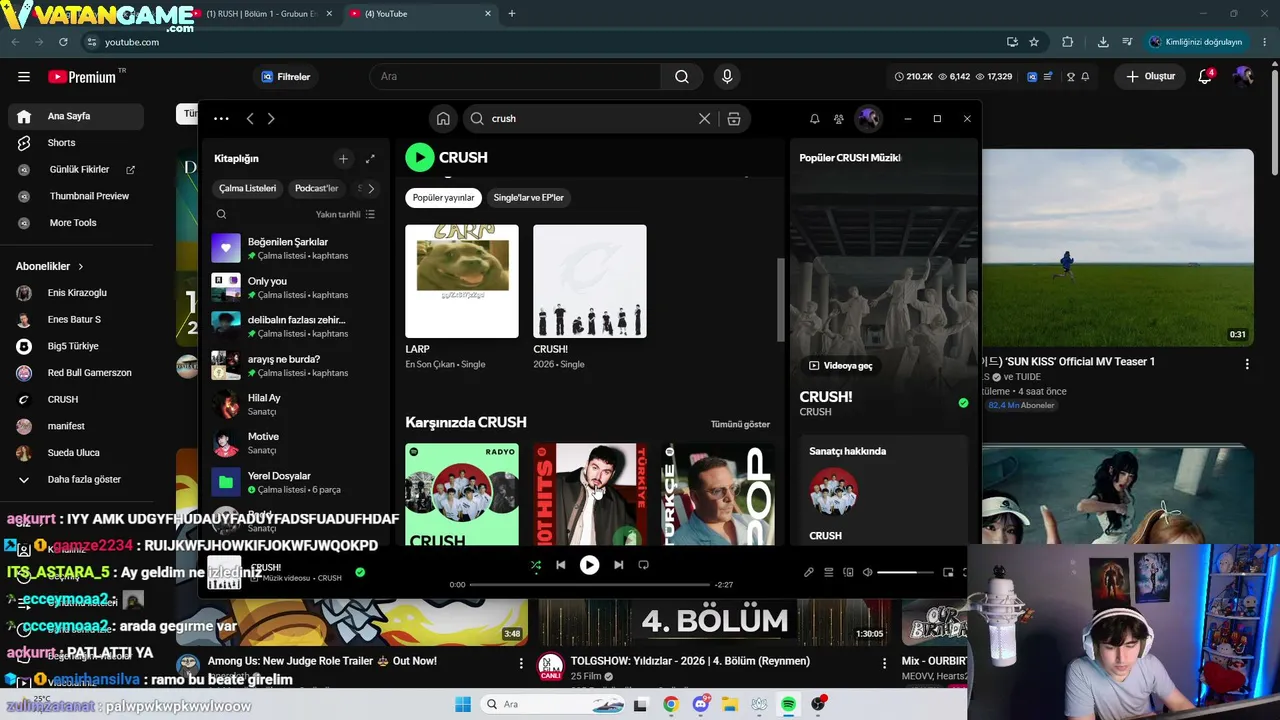Select Ana Sayfa in the YouTube sidebar
Screen dimensions: 1280x720
[76, 116]
